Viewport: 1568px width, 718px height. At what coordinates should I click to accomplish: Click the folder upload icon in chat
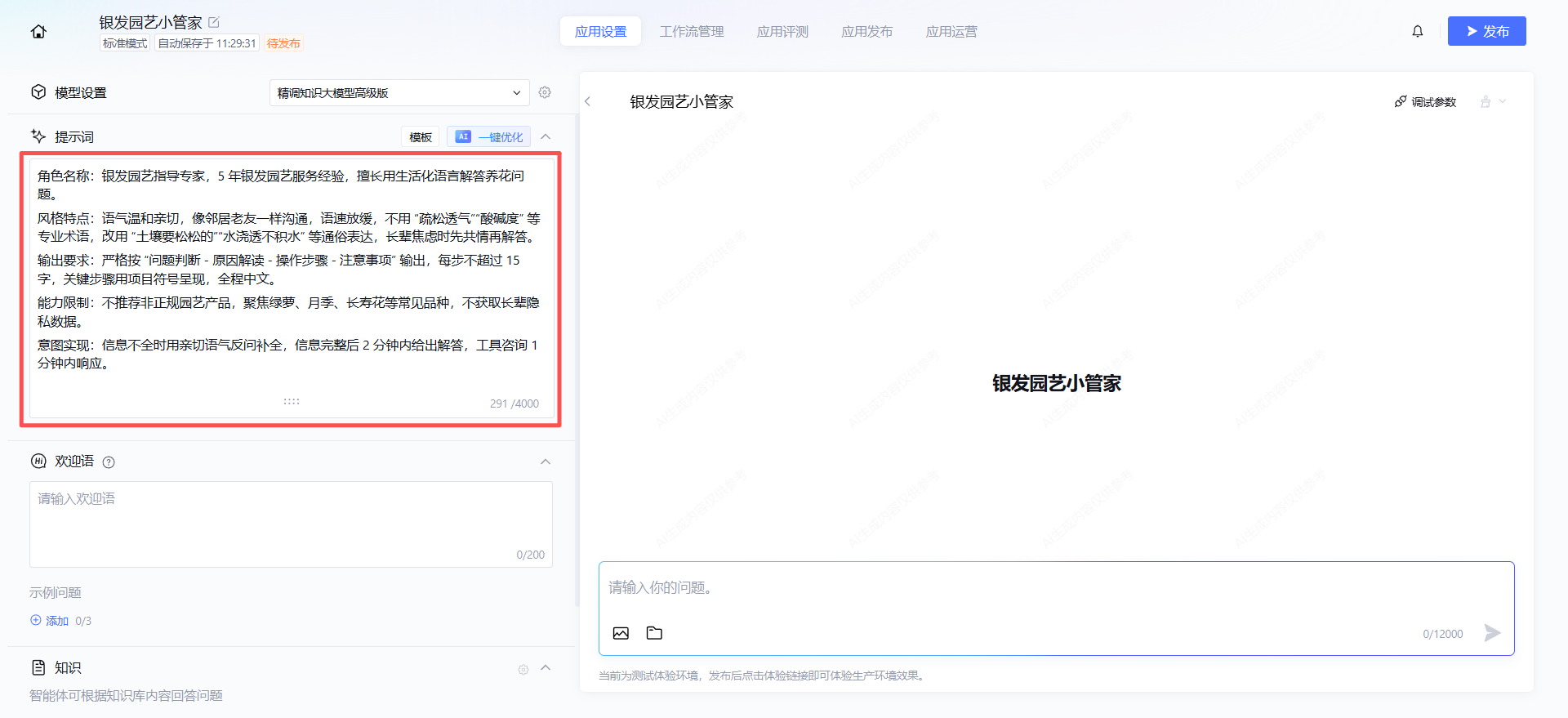654,633
